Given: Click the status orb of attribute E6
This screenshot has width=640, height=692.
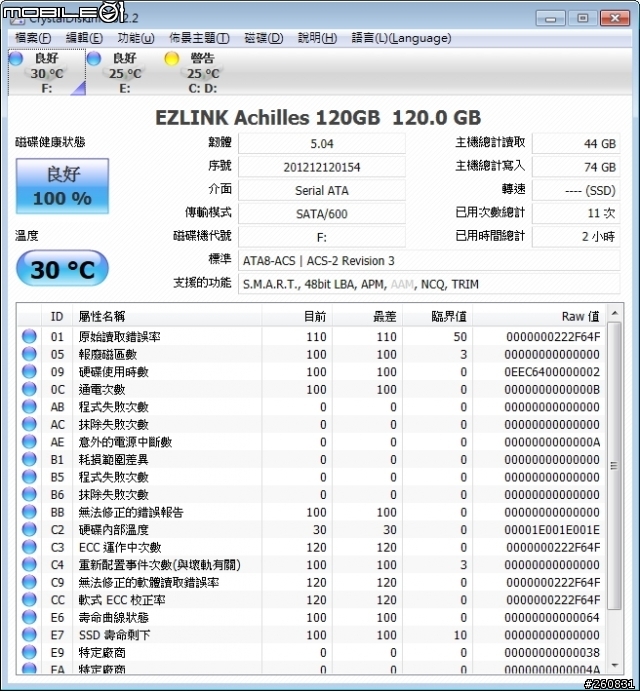Looking at the screenshot, I should (x=29, y=617).
